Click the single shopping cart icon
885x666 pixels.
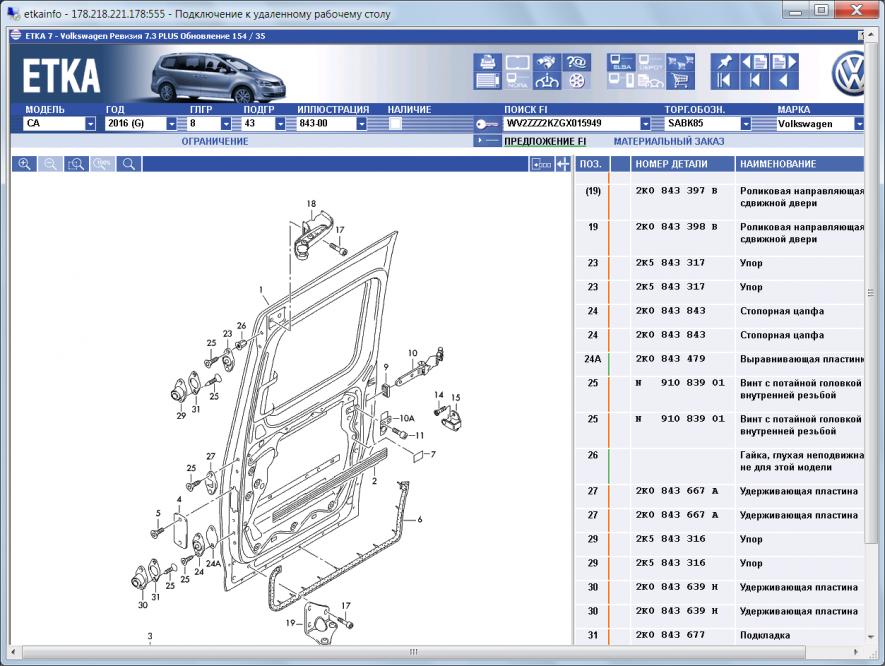680,81
